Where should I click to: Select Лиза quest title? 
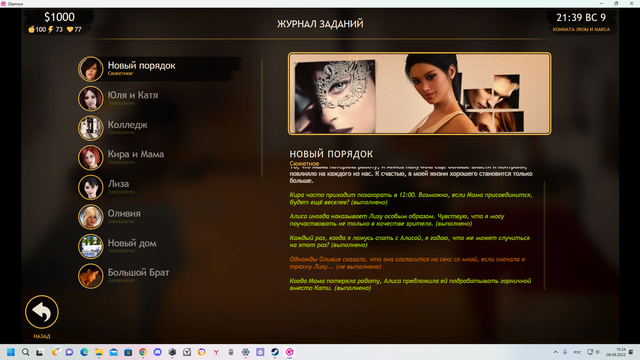pos(118,184)
